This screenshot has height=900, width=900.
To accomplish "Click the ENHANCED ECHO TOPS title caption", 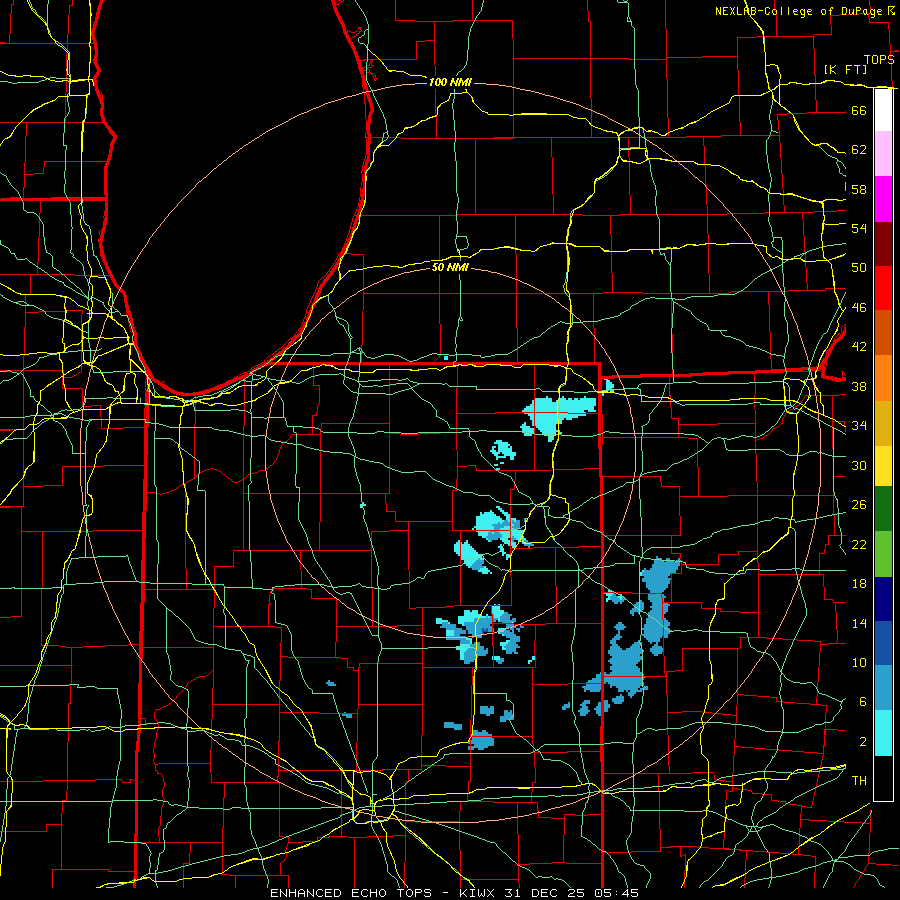I will (x=454, y=893).
